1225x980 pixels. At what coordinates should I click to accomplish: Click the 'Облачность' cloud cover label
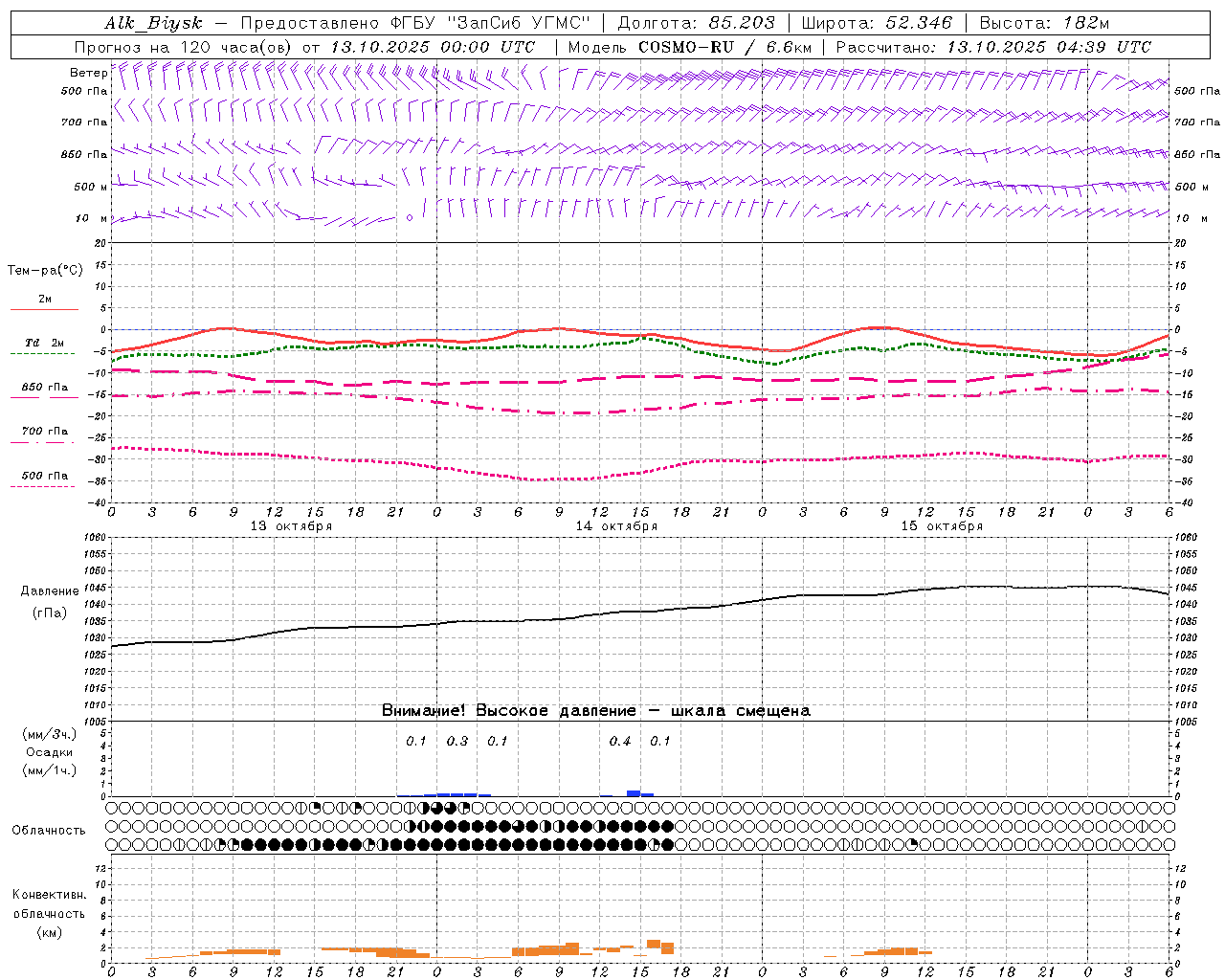[49, 831]
